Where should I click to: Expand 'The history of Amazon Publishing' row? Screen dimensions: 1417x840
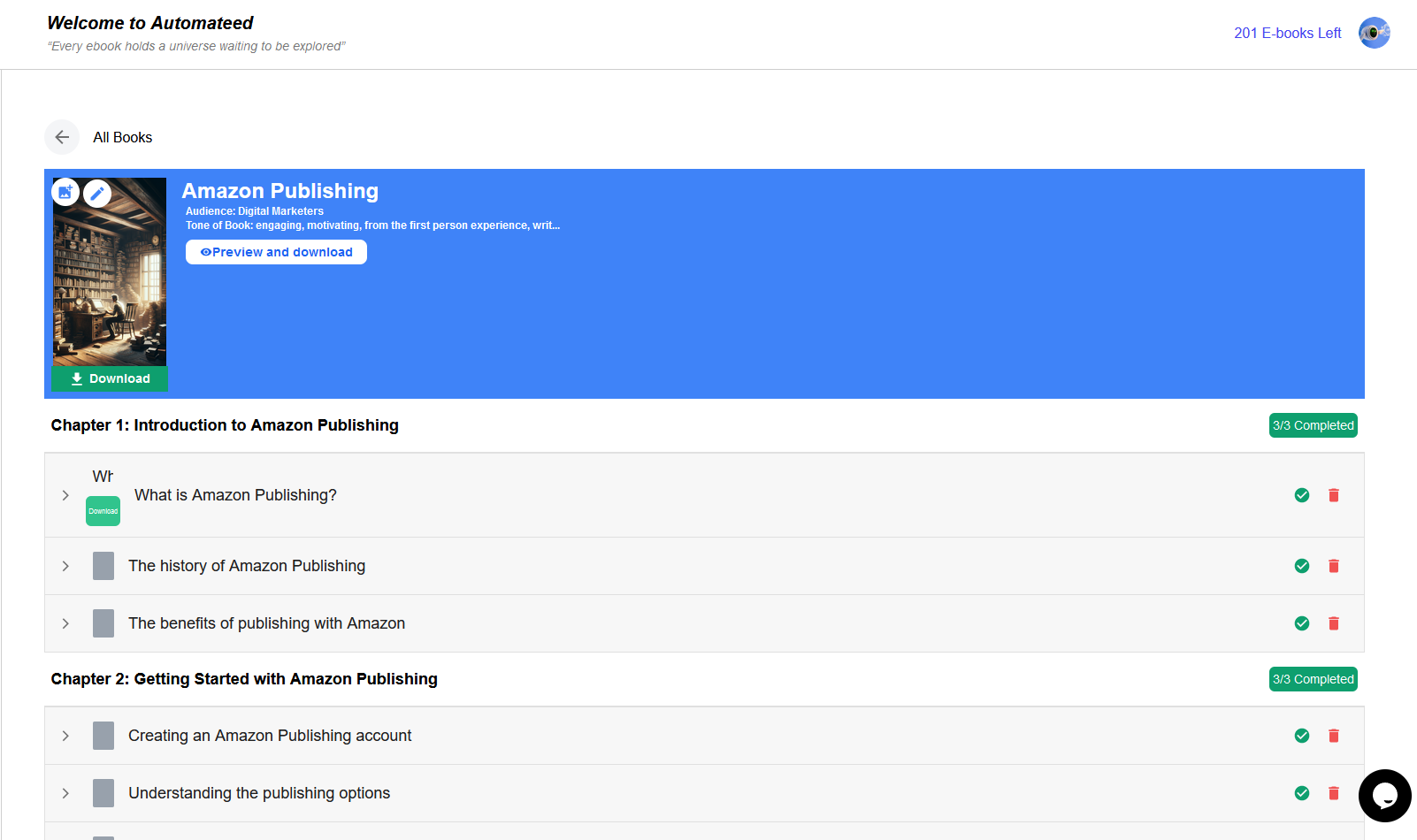65,566
